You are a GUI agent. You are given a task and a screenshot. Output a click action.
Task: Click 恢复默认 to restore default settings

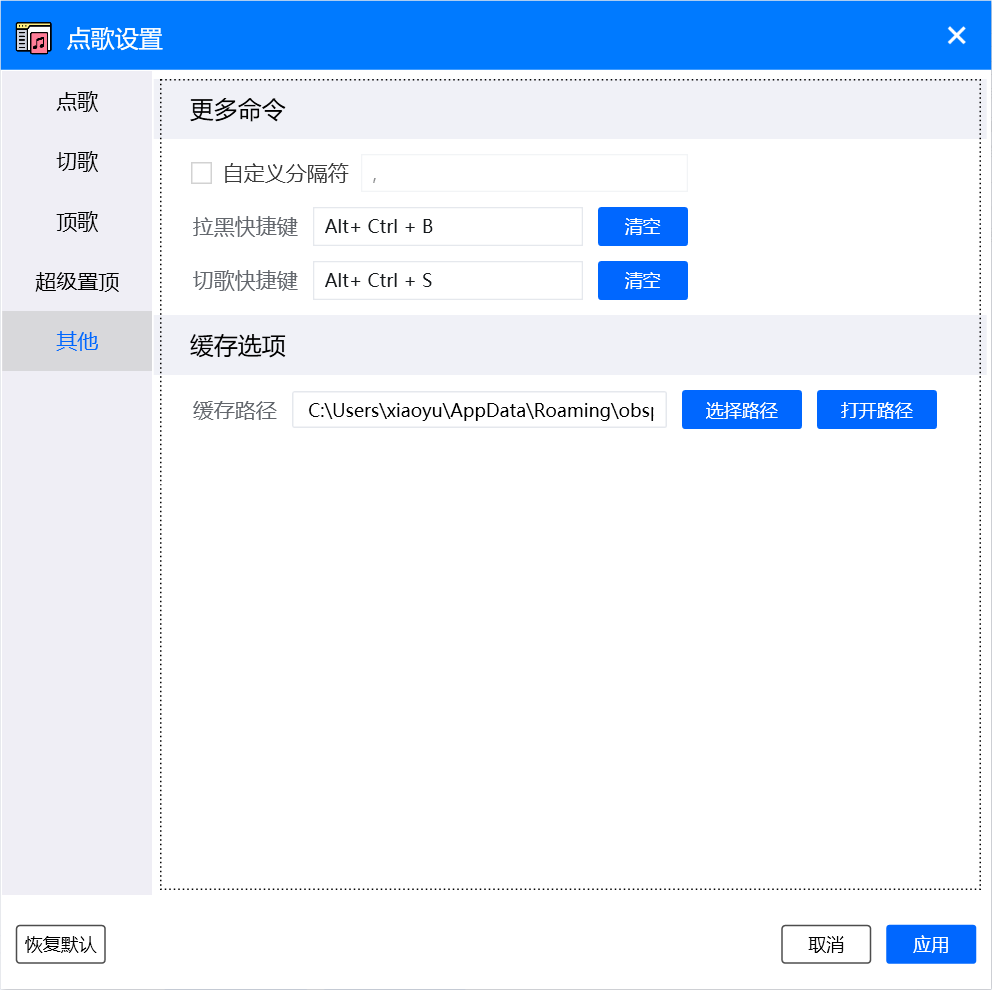(x=60, y=944)
